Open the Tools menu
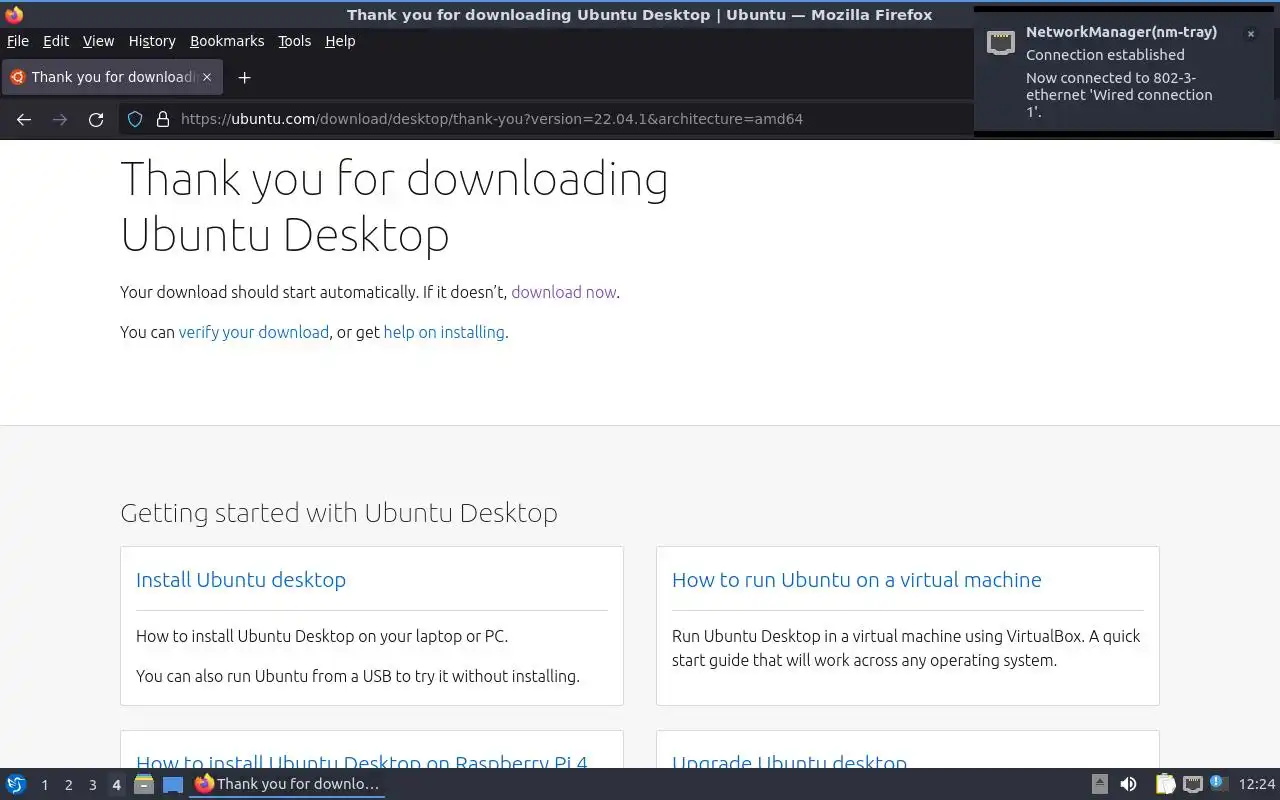1280x800 pixels. [294, 41]
